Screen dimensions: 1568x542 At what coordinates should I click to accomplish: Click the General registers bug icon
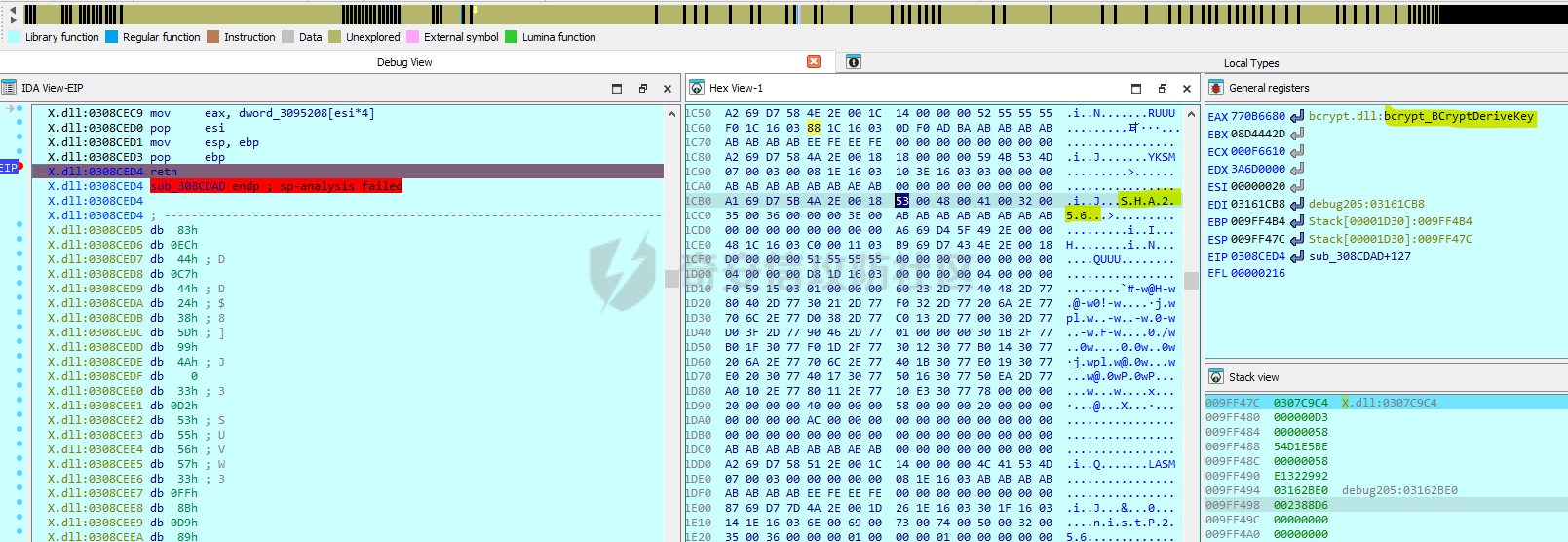tap(1215, 88)
